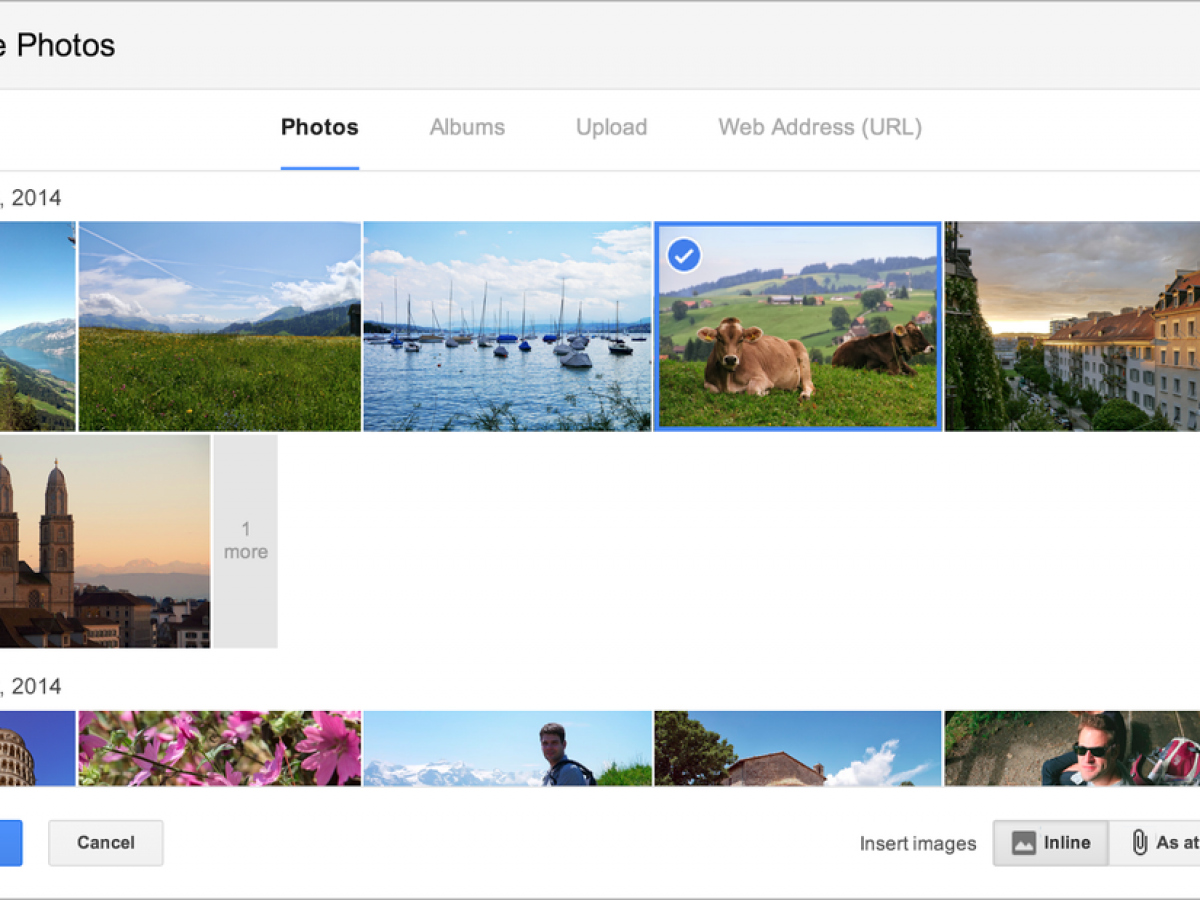
Task: Select the sunset city buildings photo
Action: point(1072,327)
